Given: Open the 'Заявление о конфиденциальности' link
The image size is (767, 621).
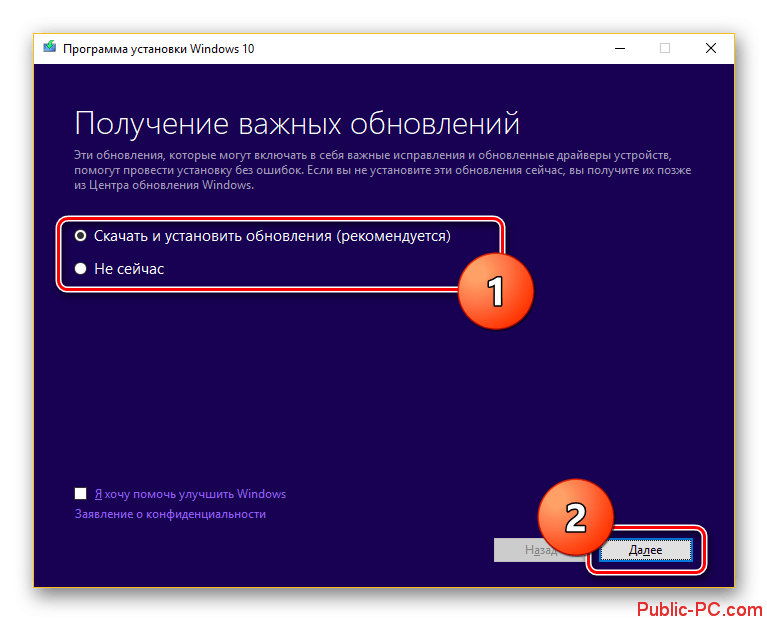Looking at the screenshot, I should point(170,514).
